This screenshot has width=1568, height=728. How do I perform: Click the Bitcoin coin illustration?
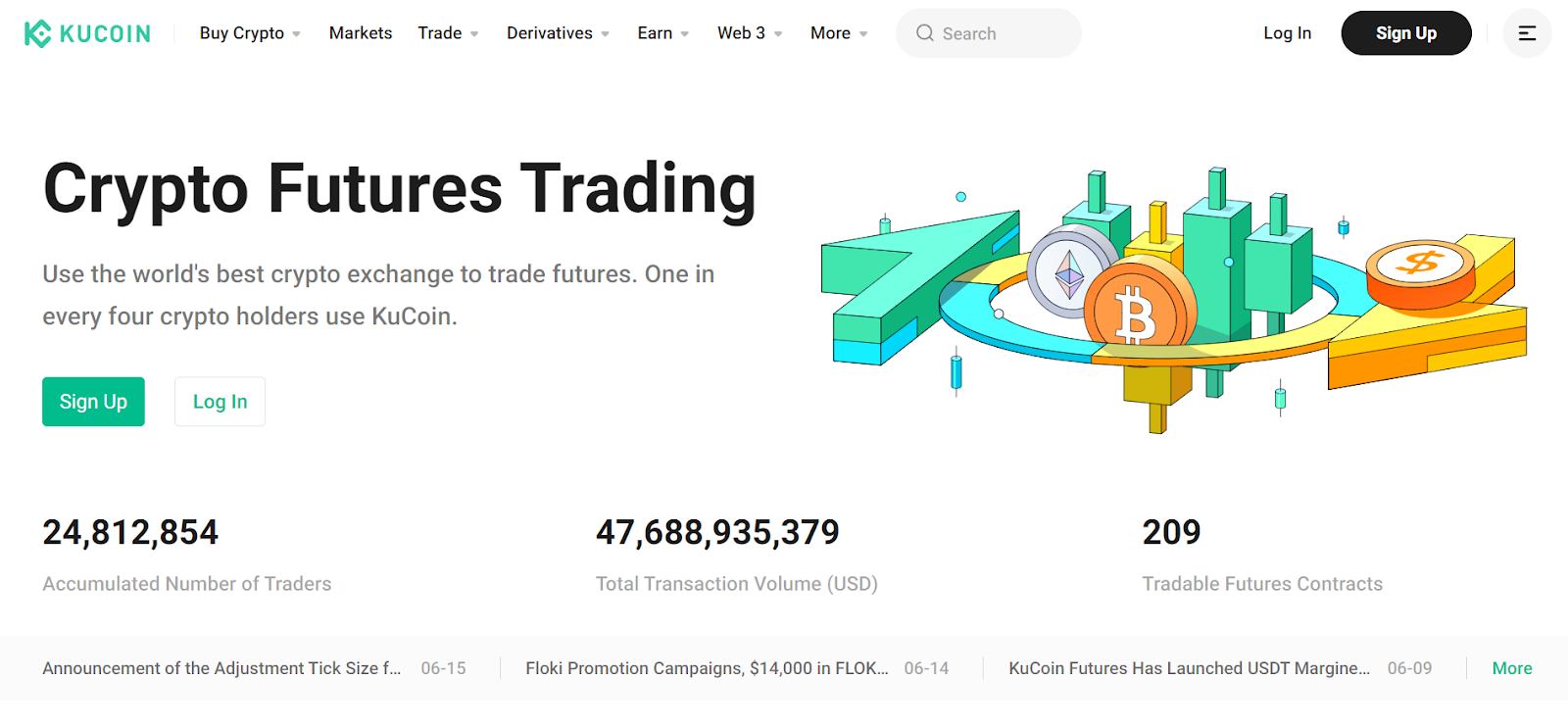(x=1140, y=306)
